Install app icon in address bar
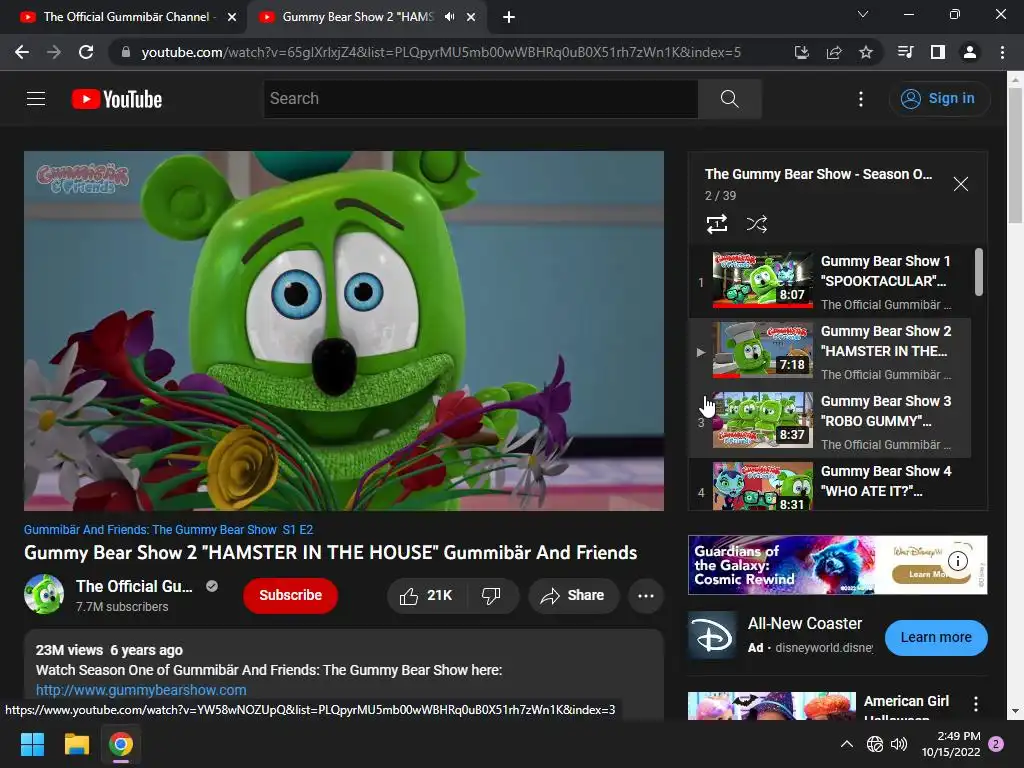Screen dimensions: 1024x768 pyautogui.click(x=801, y=52)
